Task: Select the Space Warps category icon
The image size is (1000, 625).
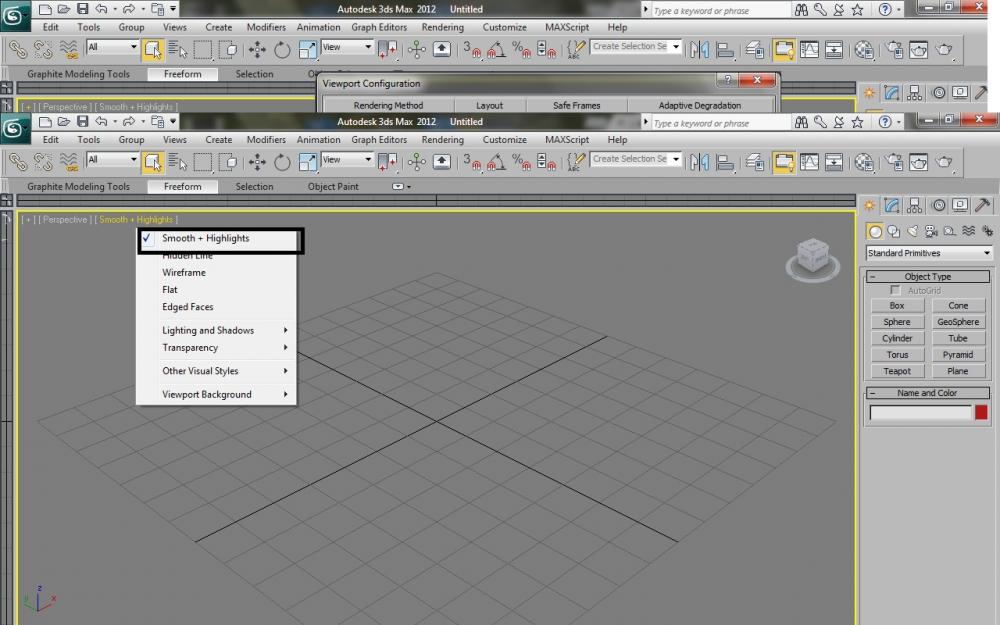Action: tap(968, 231)
